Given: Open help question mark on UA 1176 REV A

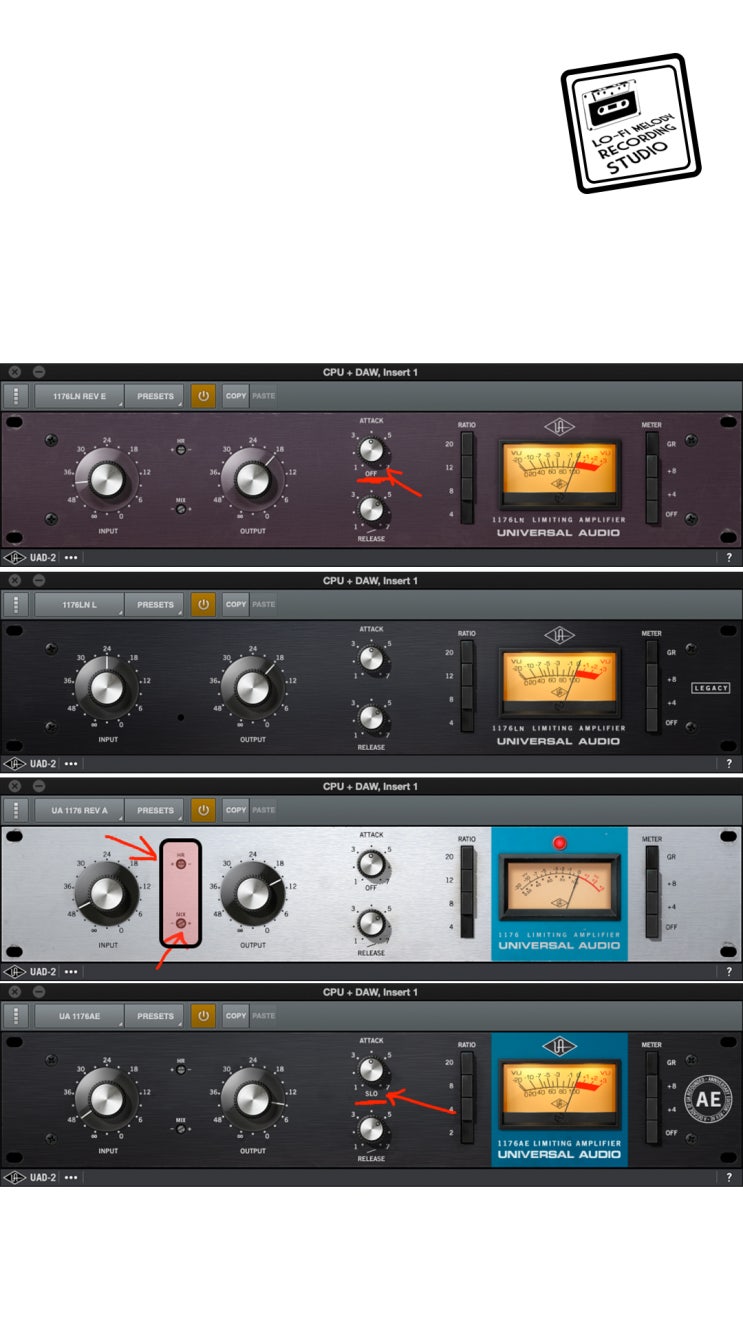Looking at the screenshot, I should 728,971.
